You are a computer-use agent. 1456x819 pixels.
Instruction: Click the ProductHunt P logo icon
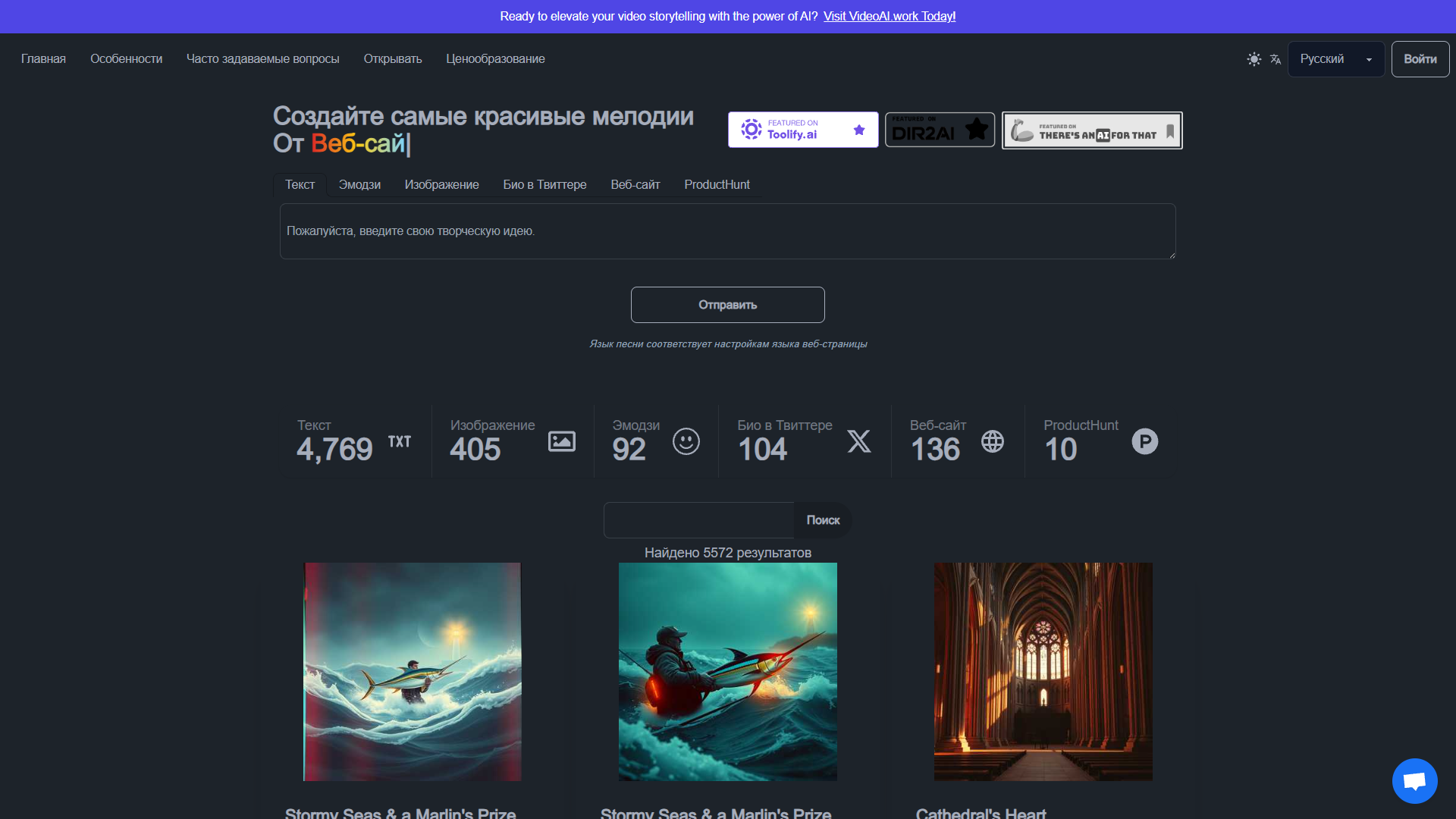[x=1145, y=441]
